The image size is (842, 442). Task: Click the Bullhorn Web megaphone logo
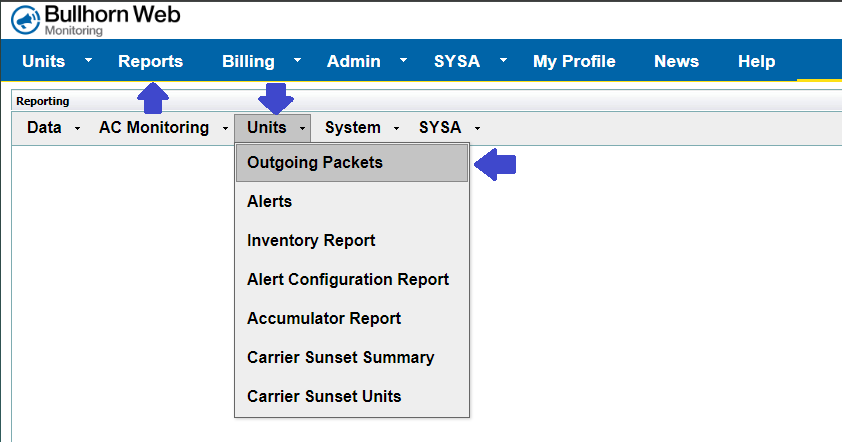pos(25,20)
